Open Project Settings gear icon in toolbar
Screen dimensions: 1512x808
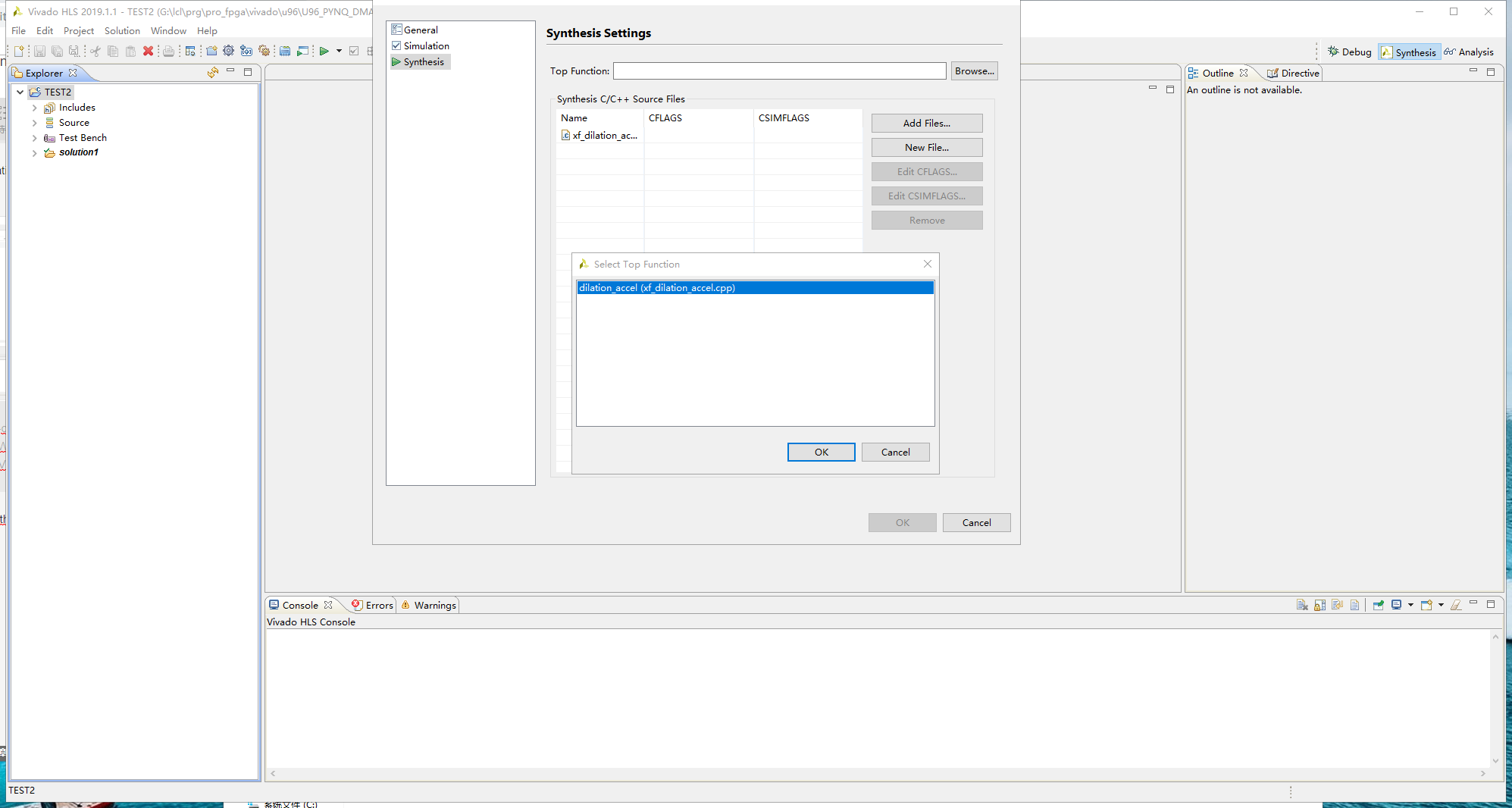(x=228, y=51)
